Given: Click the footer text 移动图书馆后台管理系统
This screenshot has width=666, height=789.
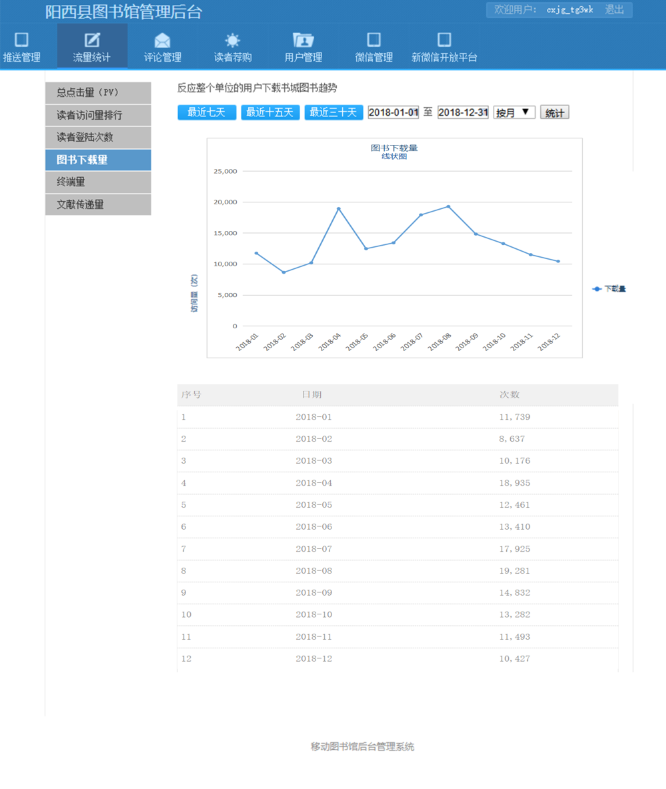Looking at the screenshot, I should pos(362,747).
